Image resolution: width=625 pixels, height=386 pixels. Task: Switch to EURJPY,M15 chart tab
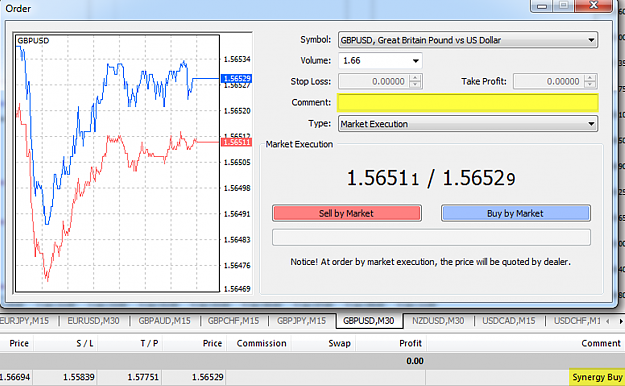(25, 321)
